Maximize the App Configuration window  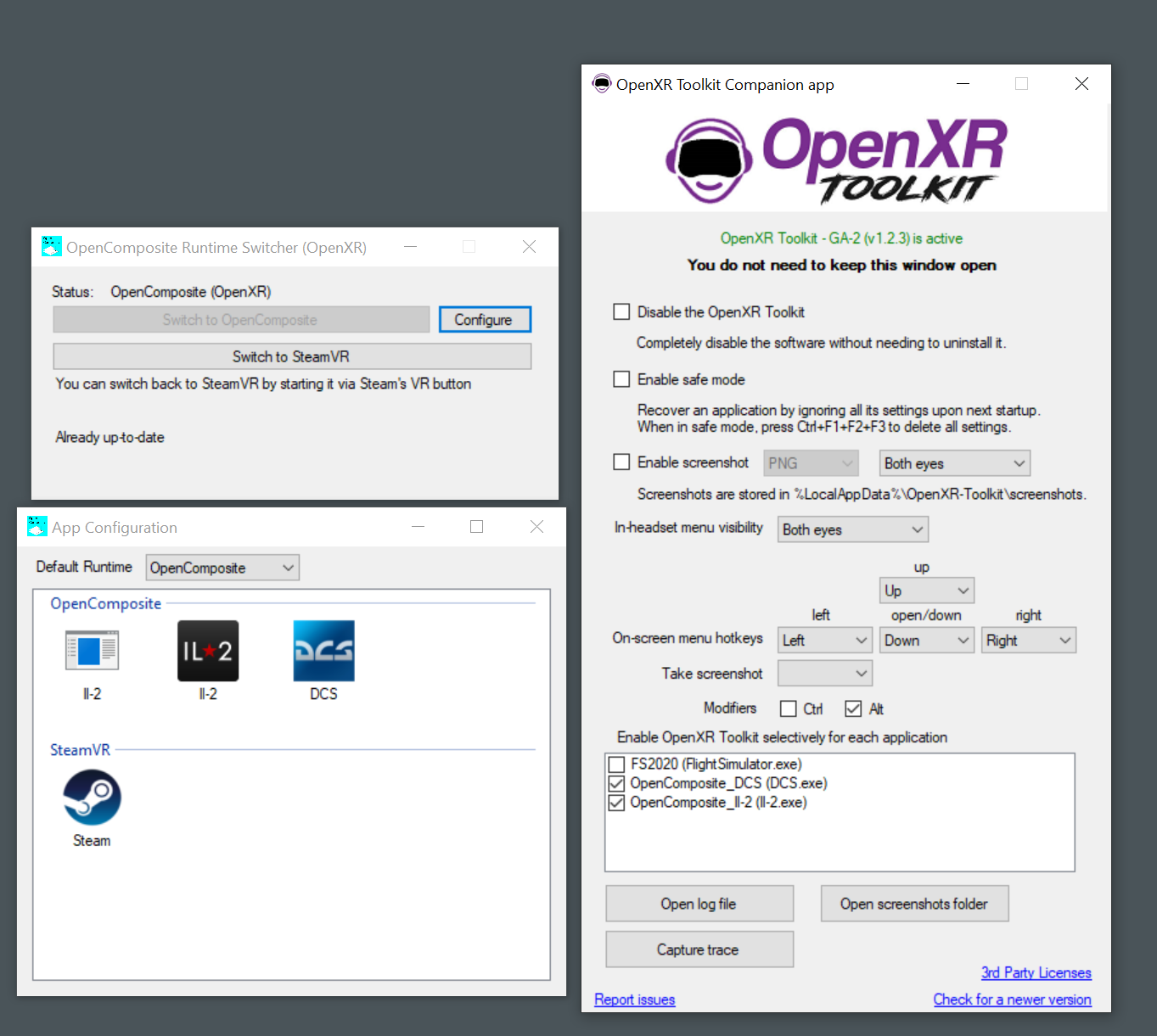(x=477, y=527)
